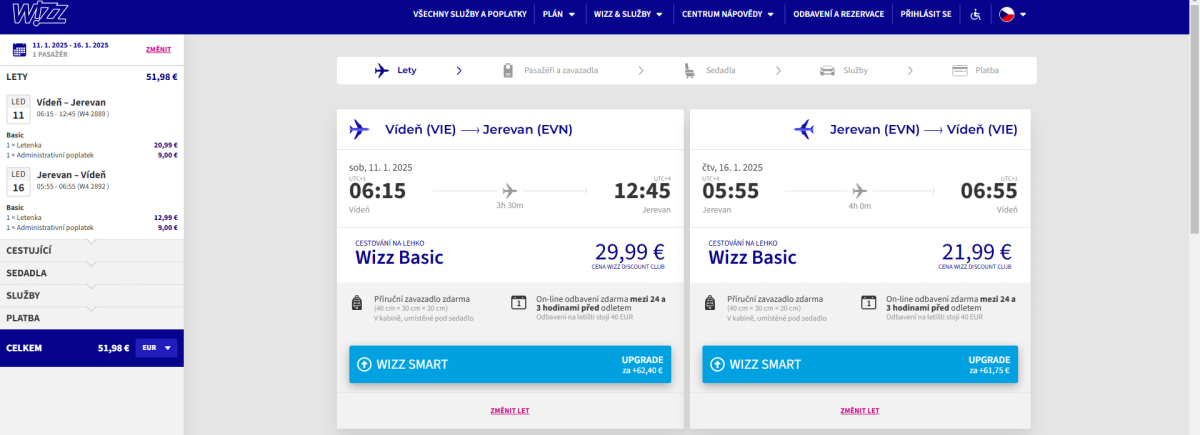Click the car icon for Služby step
The width and height of the screenshot is (1200, 435).
(x=827, y=70)
